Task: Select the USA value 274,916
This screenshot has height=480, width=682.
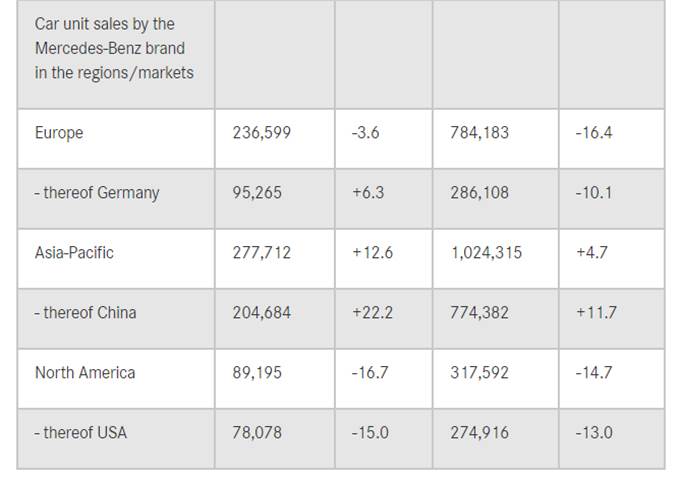Action: (x=479, y=433)
